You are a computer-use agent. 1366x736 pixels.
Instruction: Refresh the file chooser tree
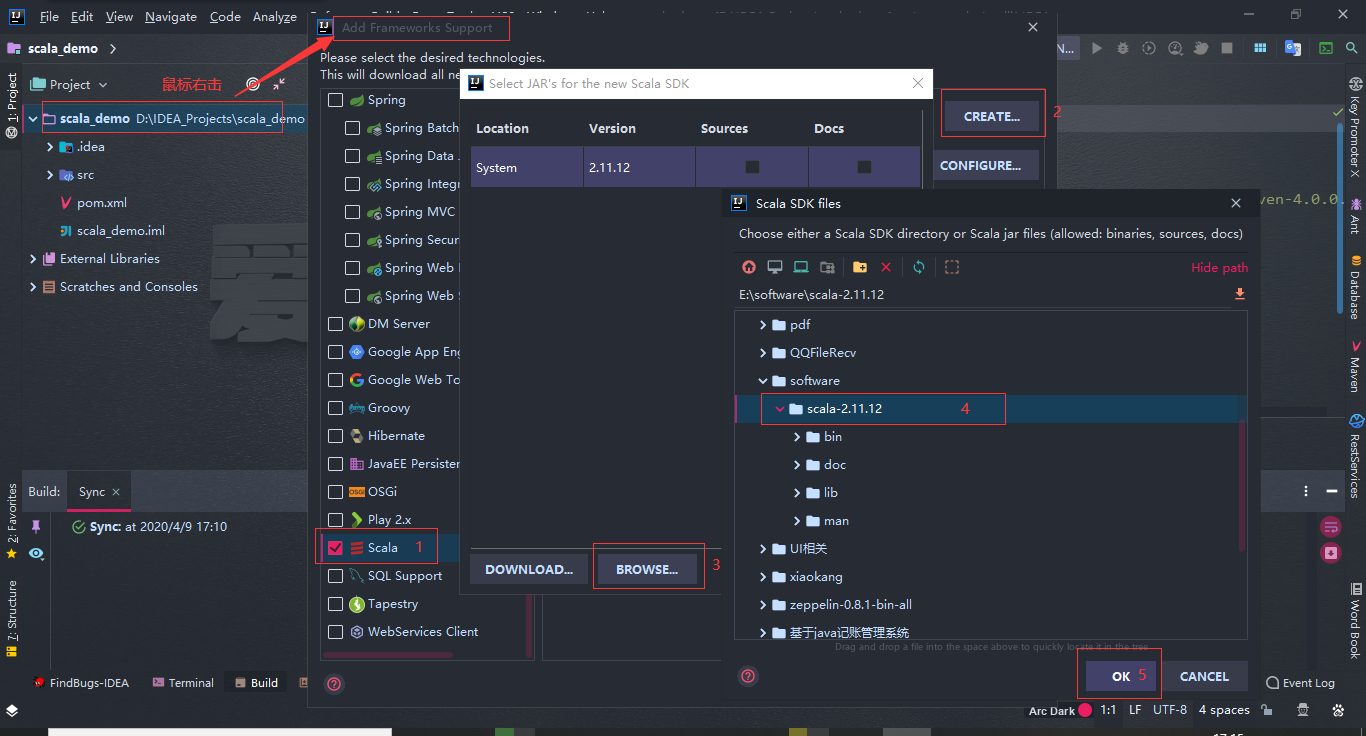pos(919,267)
